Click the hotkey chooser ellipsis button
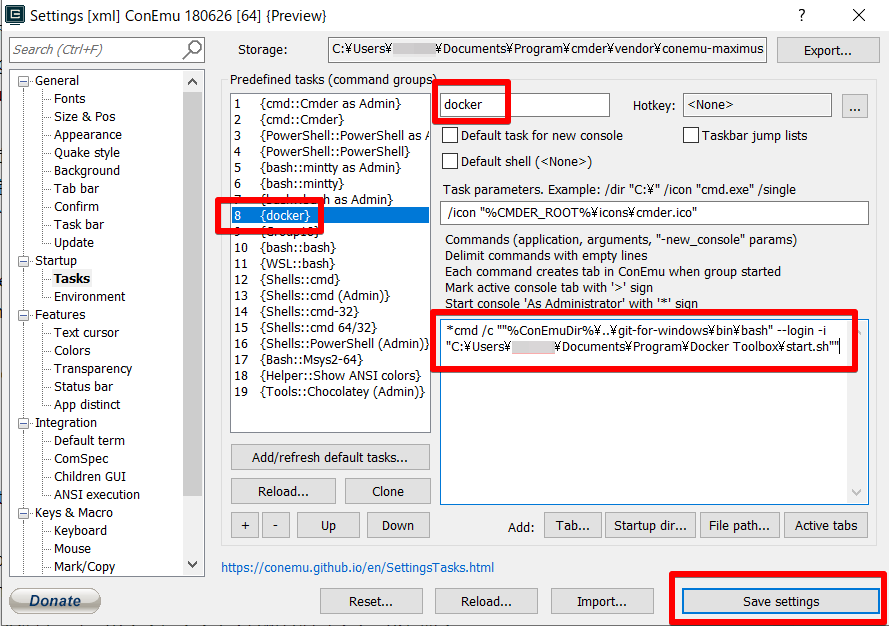The width and height of the screenshot is (892, 629). coord(854,106)
